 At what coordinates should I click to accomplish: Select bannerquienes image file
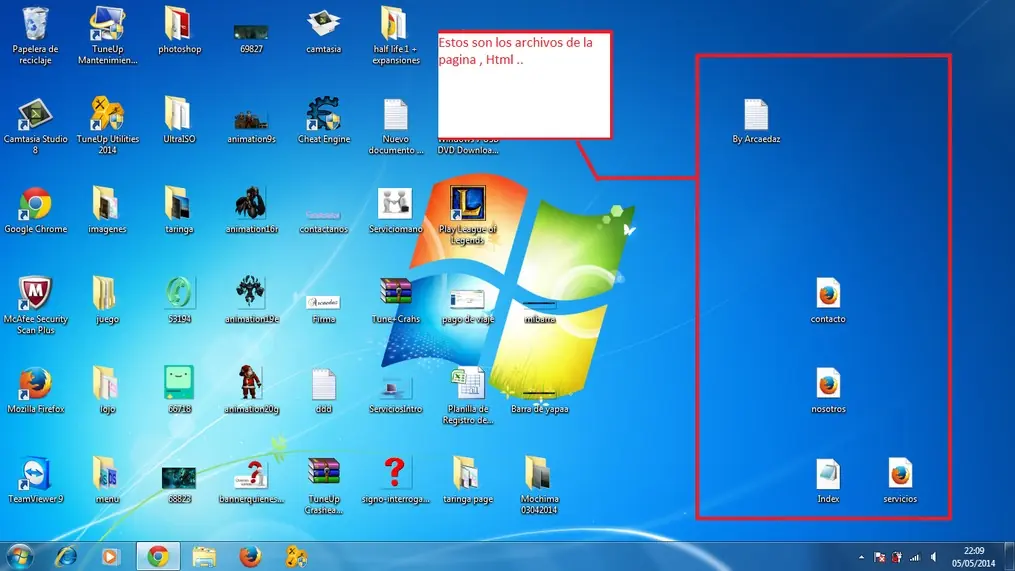click(x=251, y=476)
